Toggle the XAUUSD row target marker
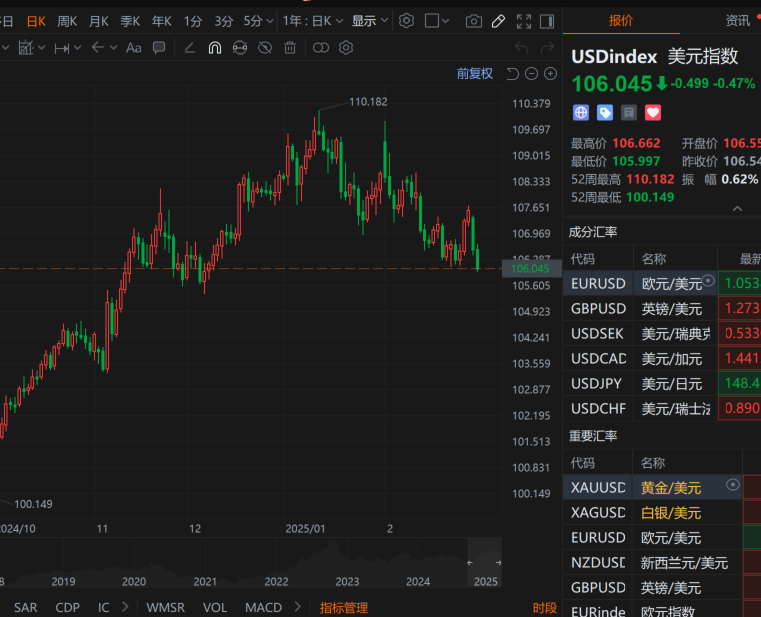This screenshot has height=617, width=761. click(733, 485)
